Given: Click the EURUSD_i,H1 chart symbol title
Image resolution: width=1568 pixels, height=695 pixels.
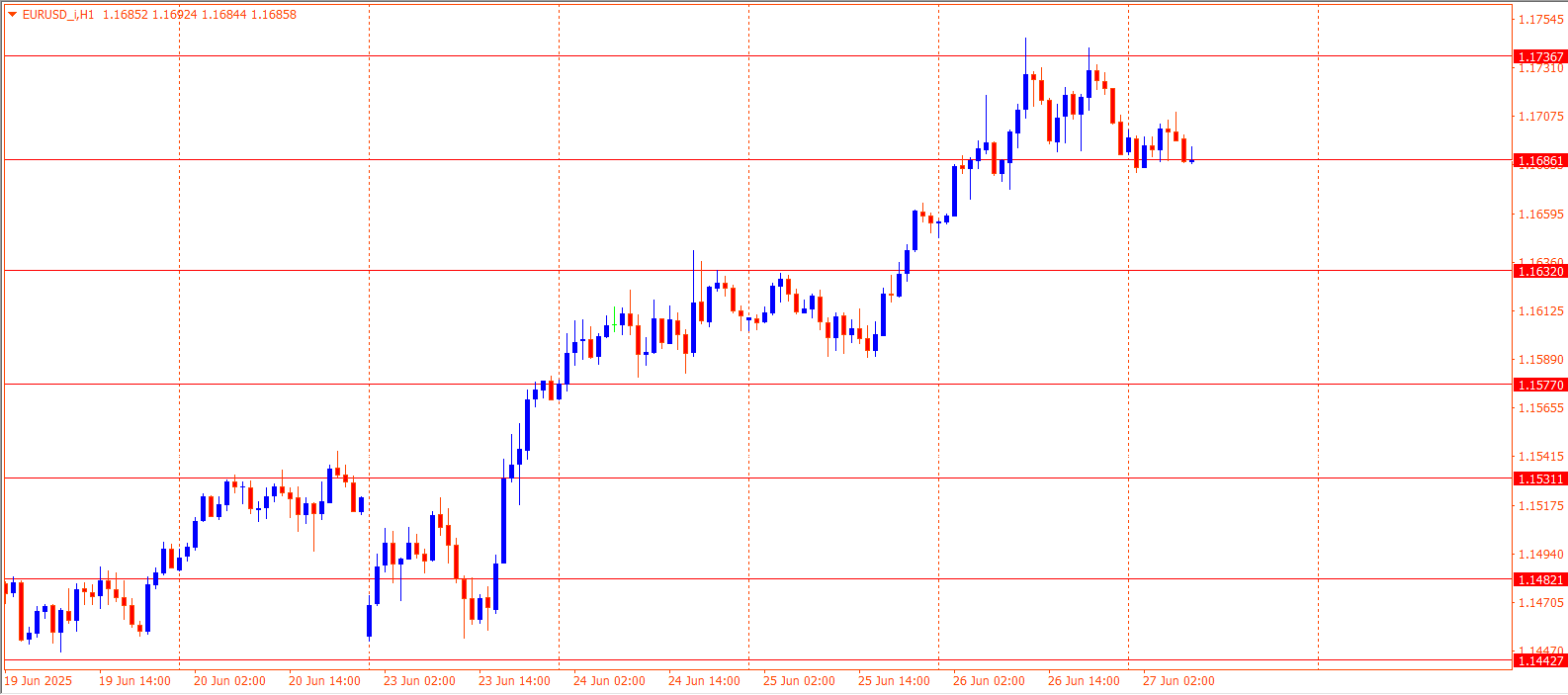Looking at the screenshot, I should pos(58,15).
